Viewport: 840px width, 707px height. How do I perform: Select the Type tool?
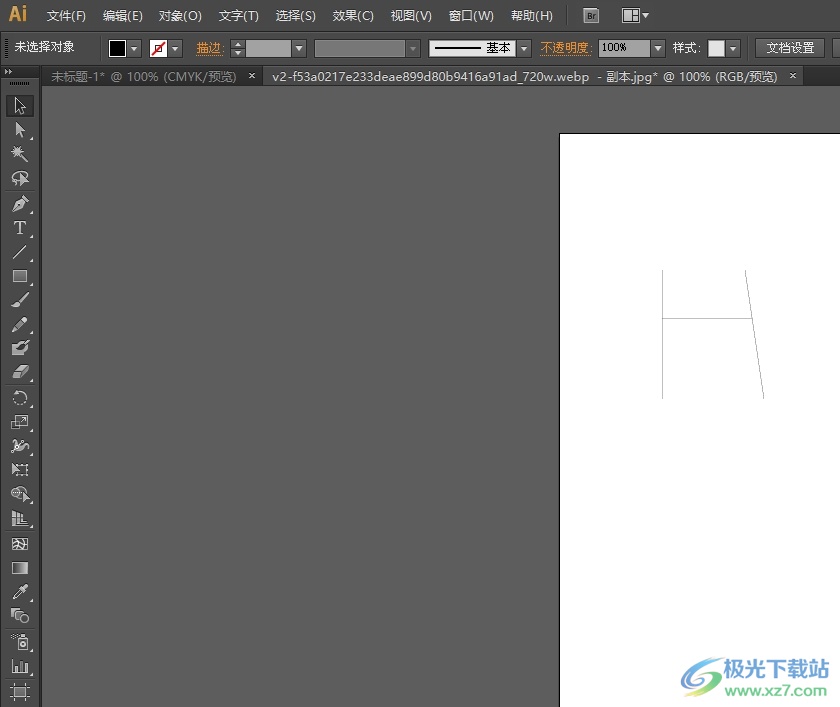pos(20,228)
